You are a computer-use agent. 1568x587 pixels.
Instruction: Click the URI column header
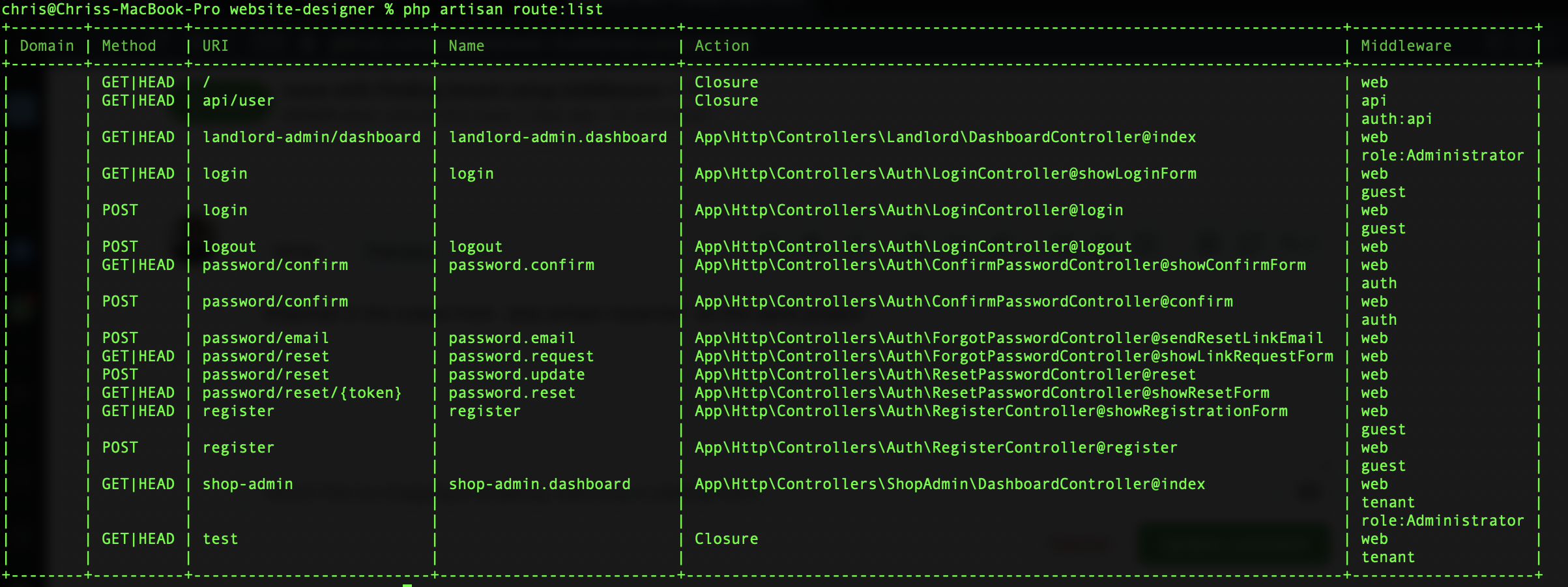tap(215, 46)
